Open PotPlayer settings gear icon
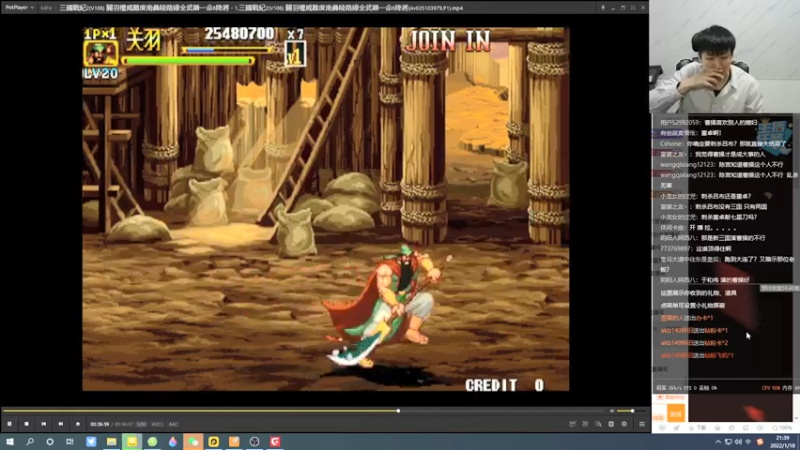Viewport: 800px width, 450px height. point(624,424)
